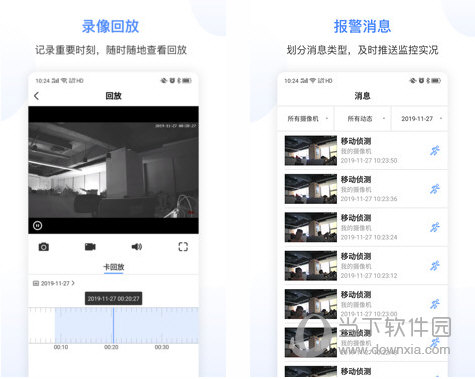
Task: Select 移动侦测 title of the 10:23:36 alert
Action: [x=356, y=179]
